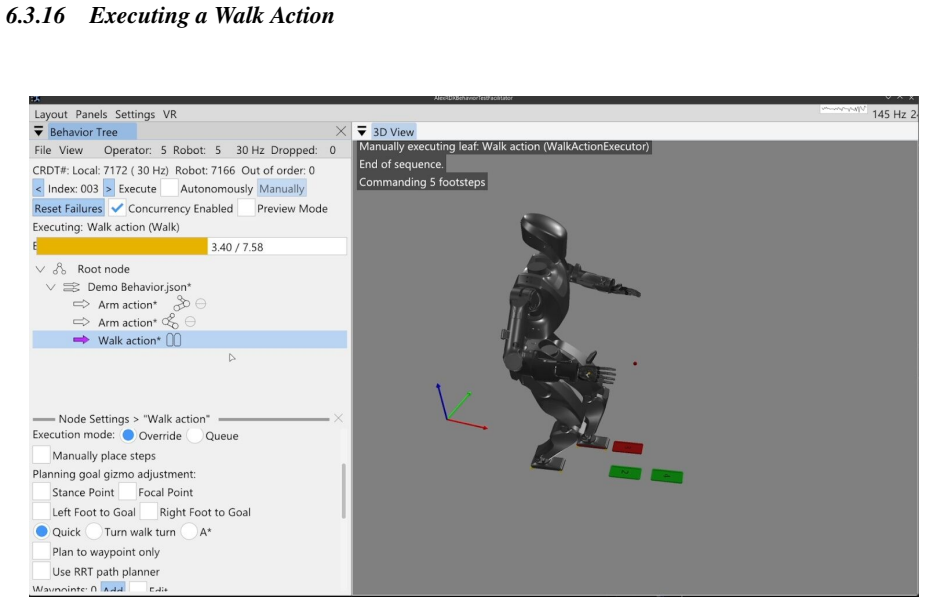Open the Behavior Tree File menu

pos(42,150)
